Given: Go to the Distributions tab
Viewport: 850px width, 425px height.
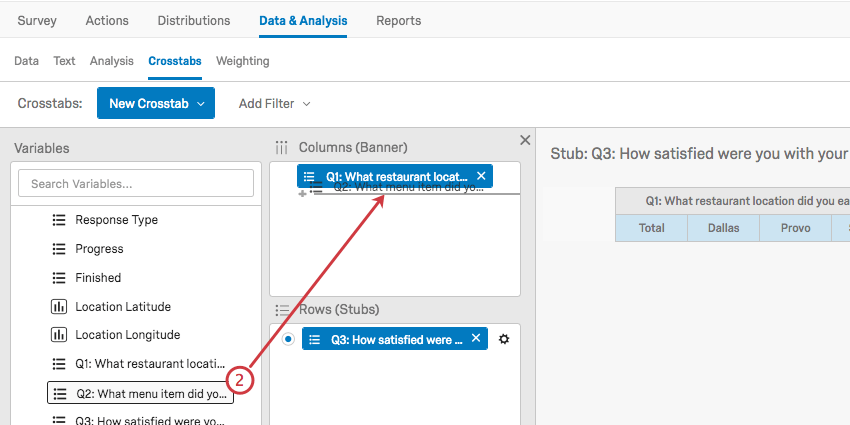Looking at the screenshot, I should [194, 21].
